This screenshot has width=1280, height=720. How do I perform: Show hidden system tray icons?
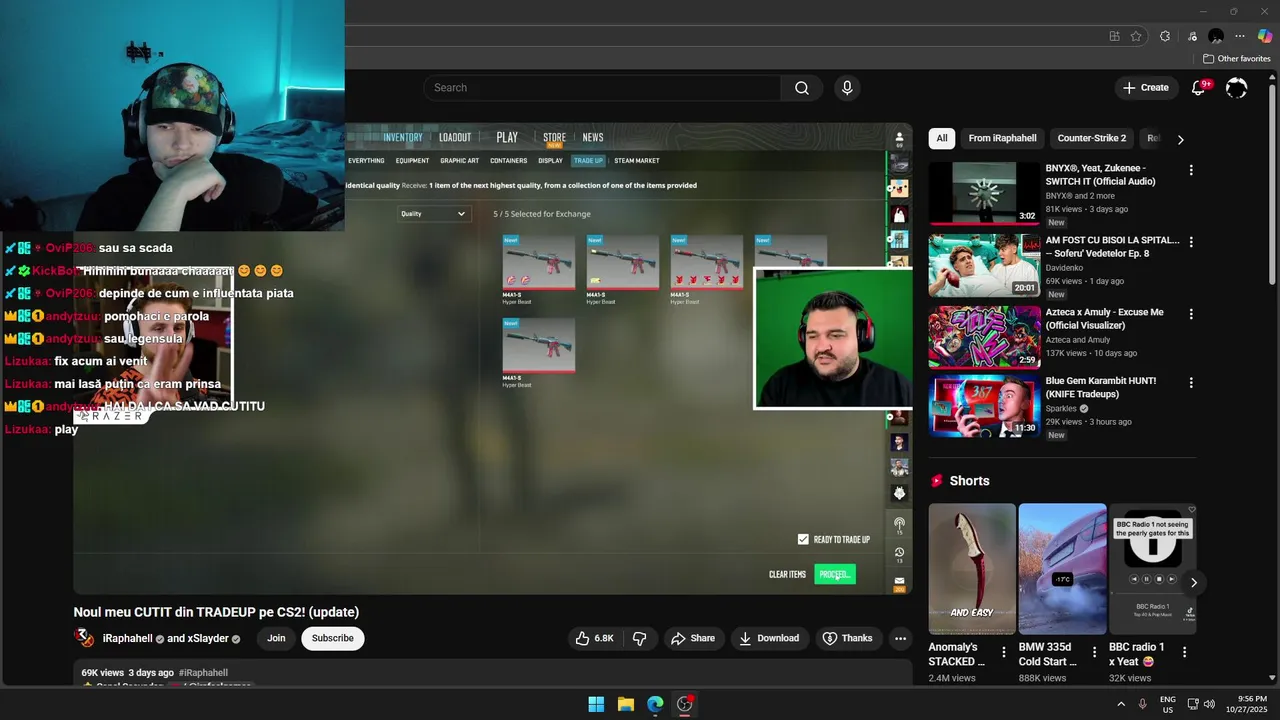coord(1120,704)
